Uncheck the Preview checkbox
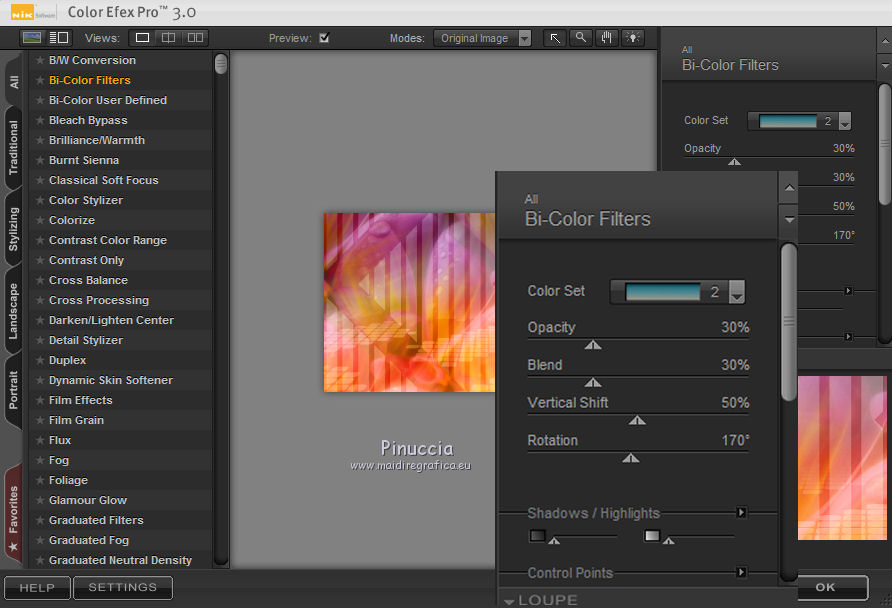Image resolution: width=892 pixels, height=608 pixels. 324,38
